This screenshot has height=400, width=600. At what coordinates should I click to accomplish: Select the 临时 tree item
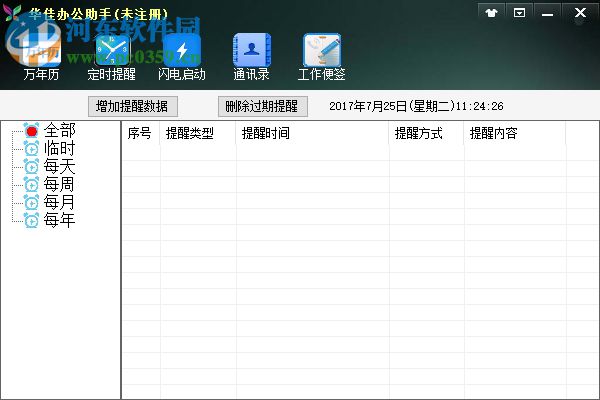tap(59, 148)
